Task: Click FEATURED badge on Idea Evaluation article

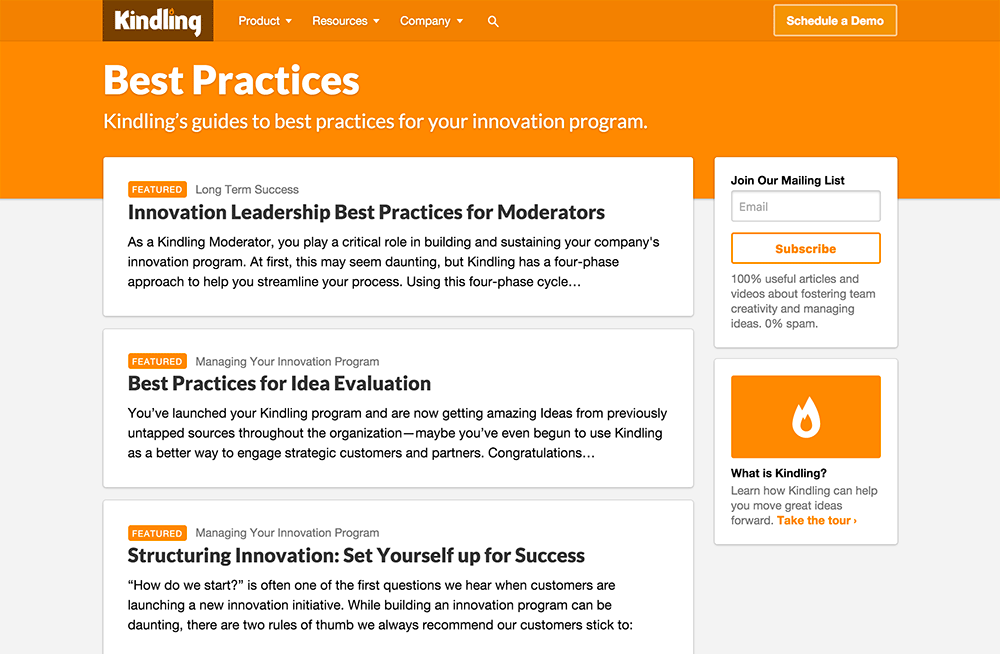Action: click(x=157, y=361)
